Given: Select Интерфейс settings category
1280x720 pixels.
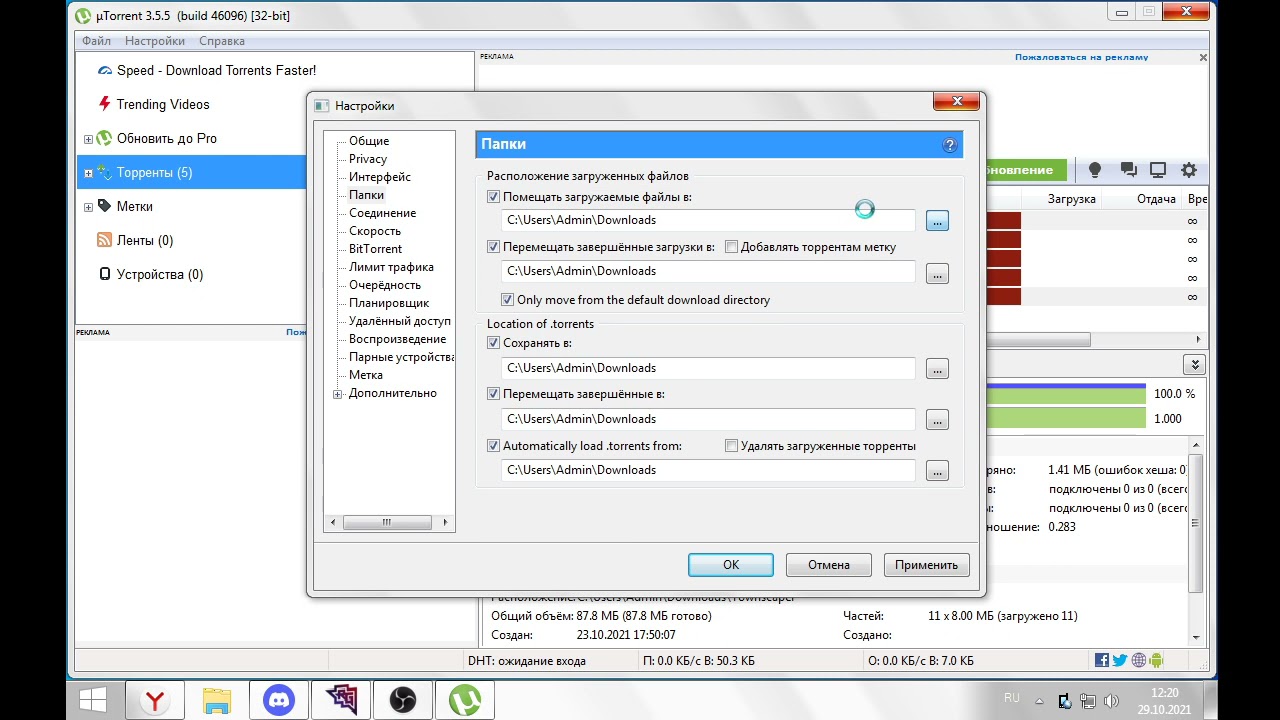Looking at the screenshot, I should pyautogui.click(x=380, y=177).
